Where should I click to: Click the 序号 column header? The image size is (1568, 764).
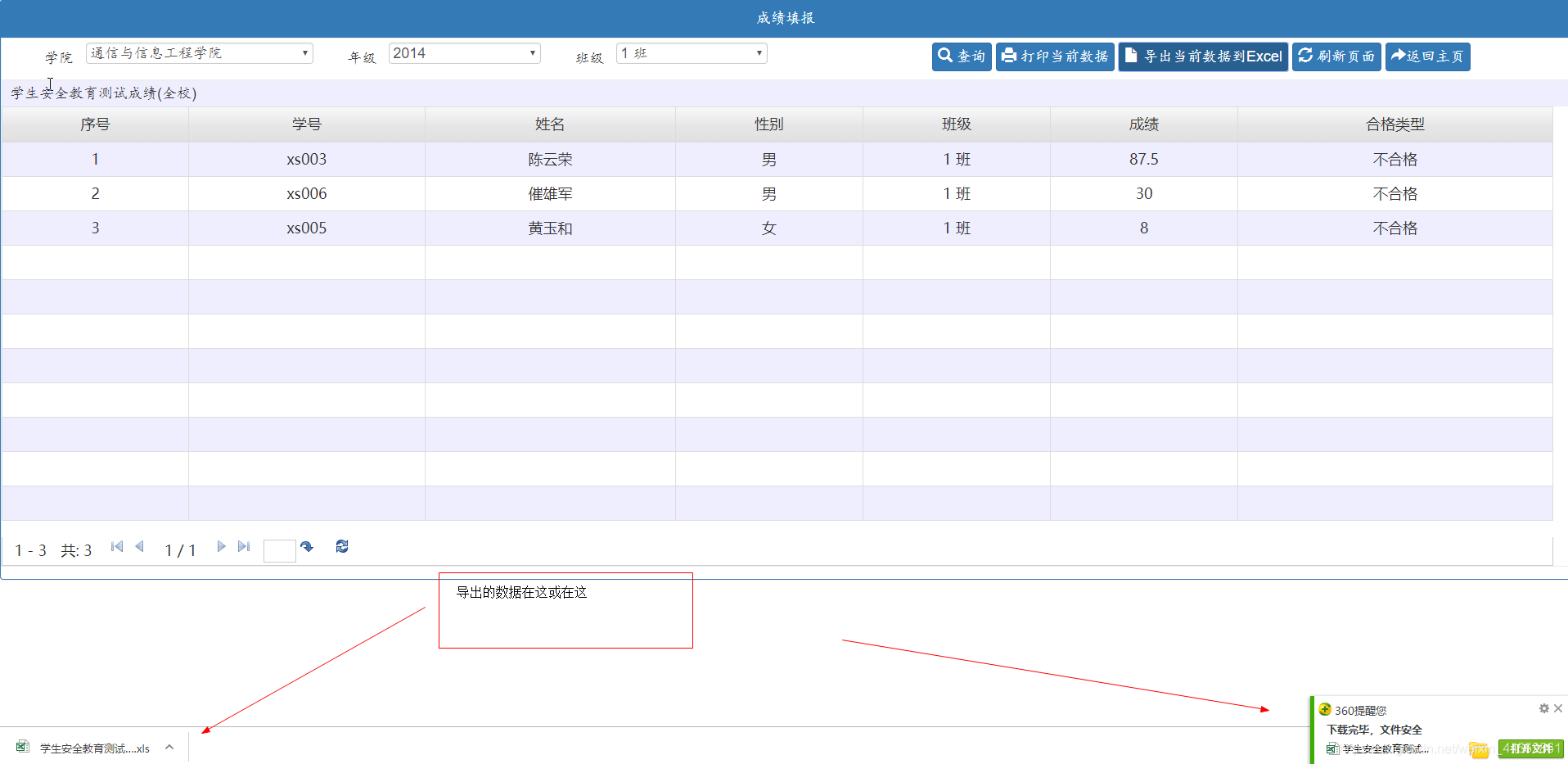click(x=95, y=124)
